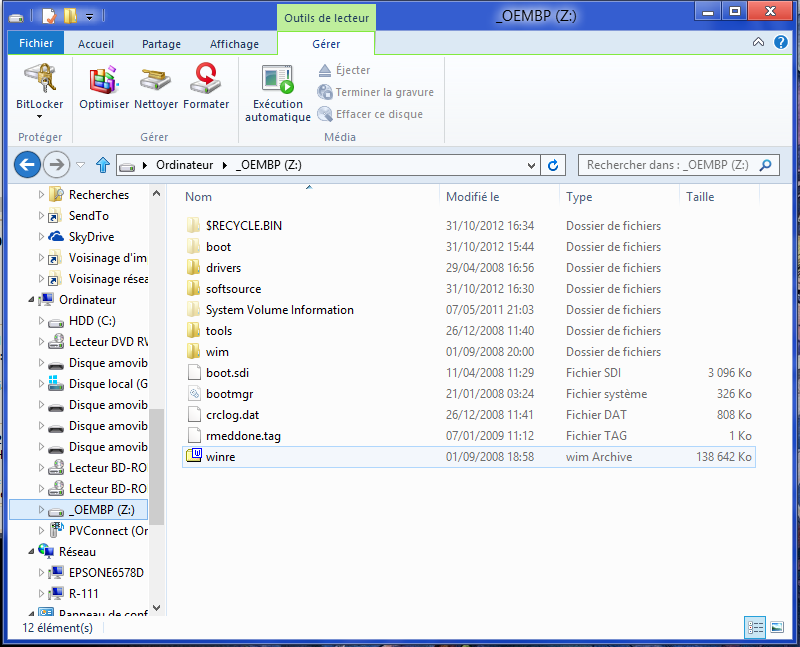Click the drive icon in title bar
Screen dimensions: 800x647
pos(16,18)
